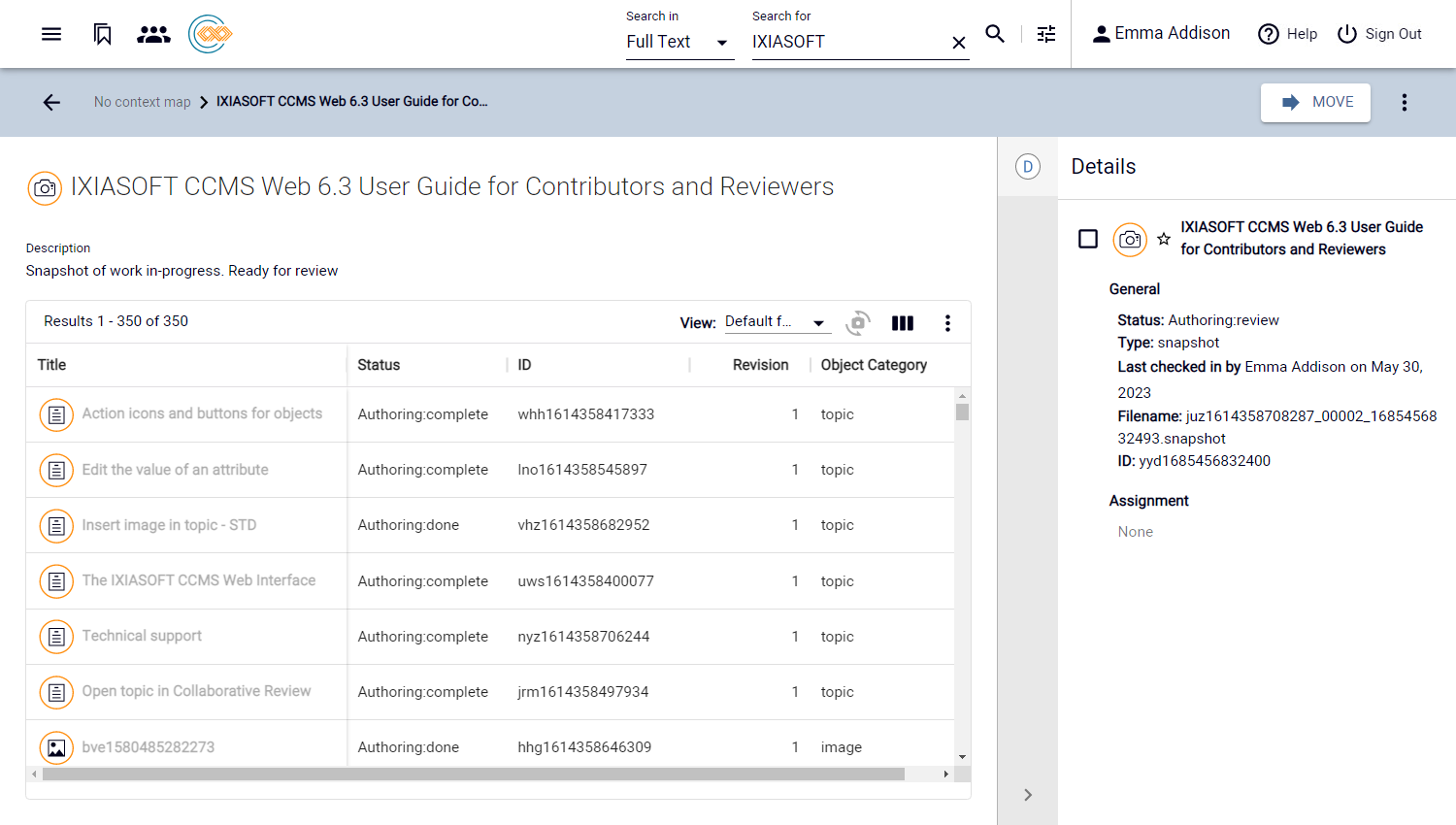Viewport: 1456px width, 825px height.
Task: Open the column chooser icon
Action: 903,323
